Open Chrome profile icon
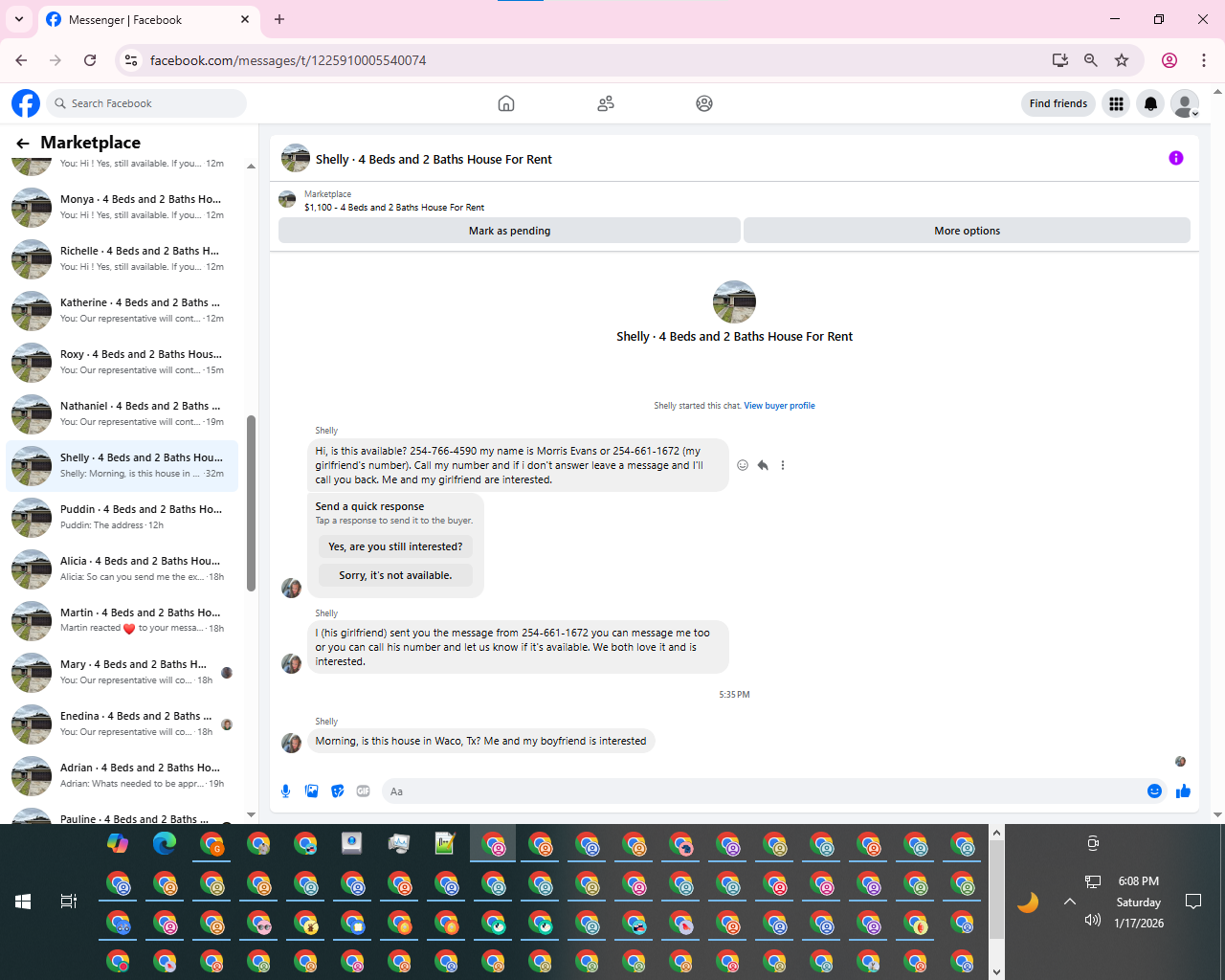The height and width of the screenshot is (980, 1225). coord(1169,60)
